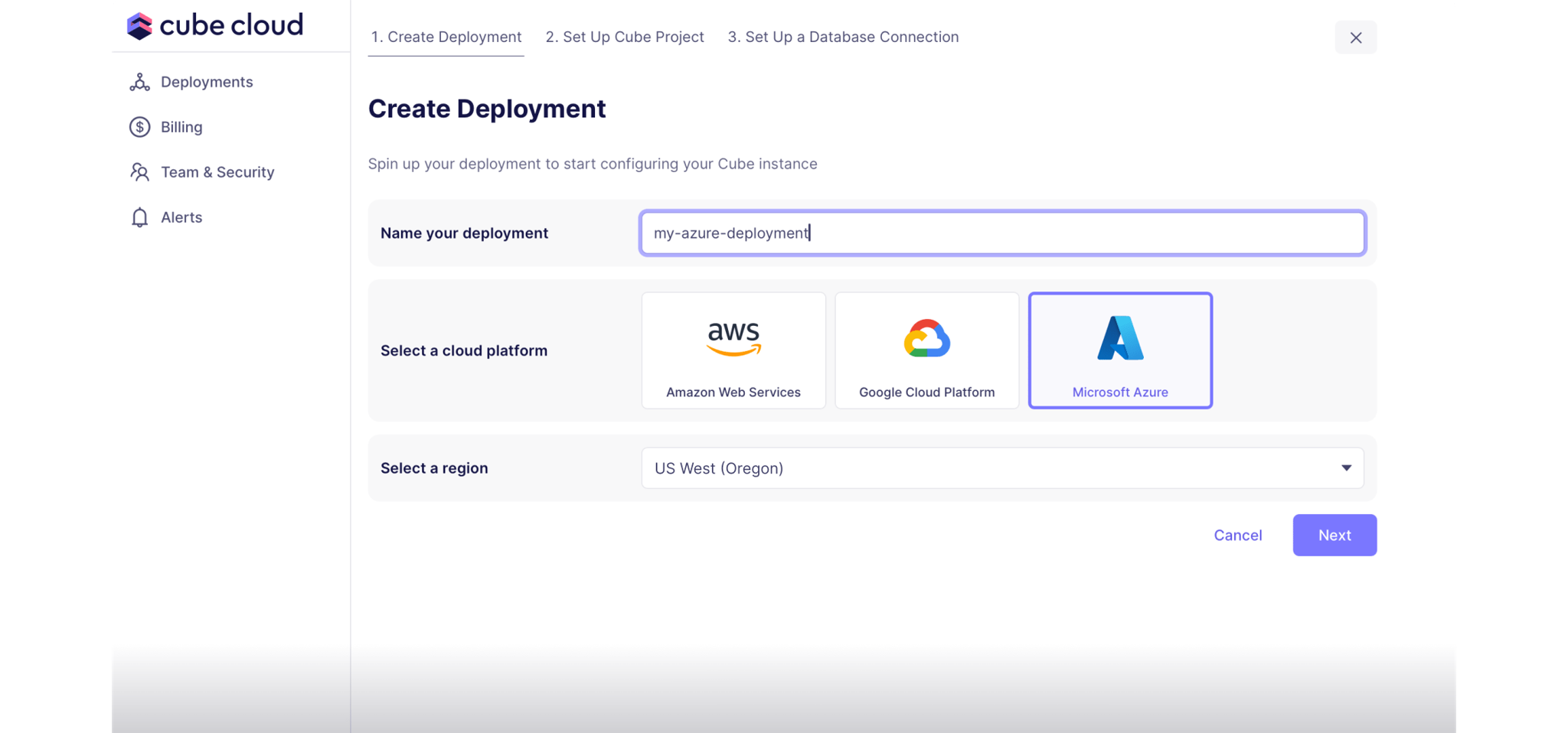Select Microsoft Azure platform label

pos(1120,393)
